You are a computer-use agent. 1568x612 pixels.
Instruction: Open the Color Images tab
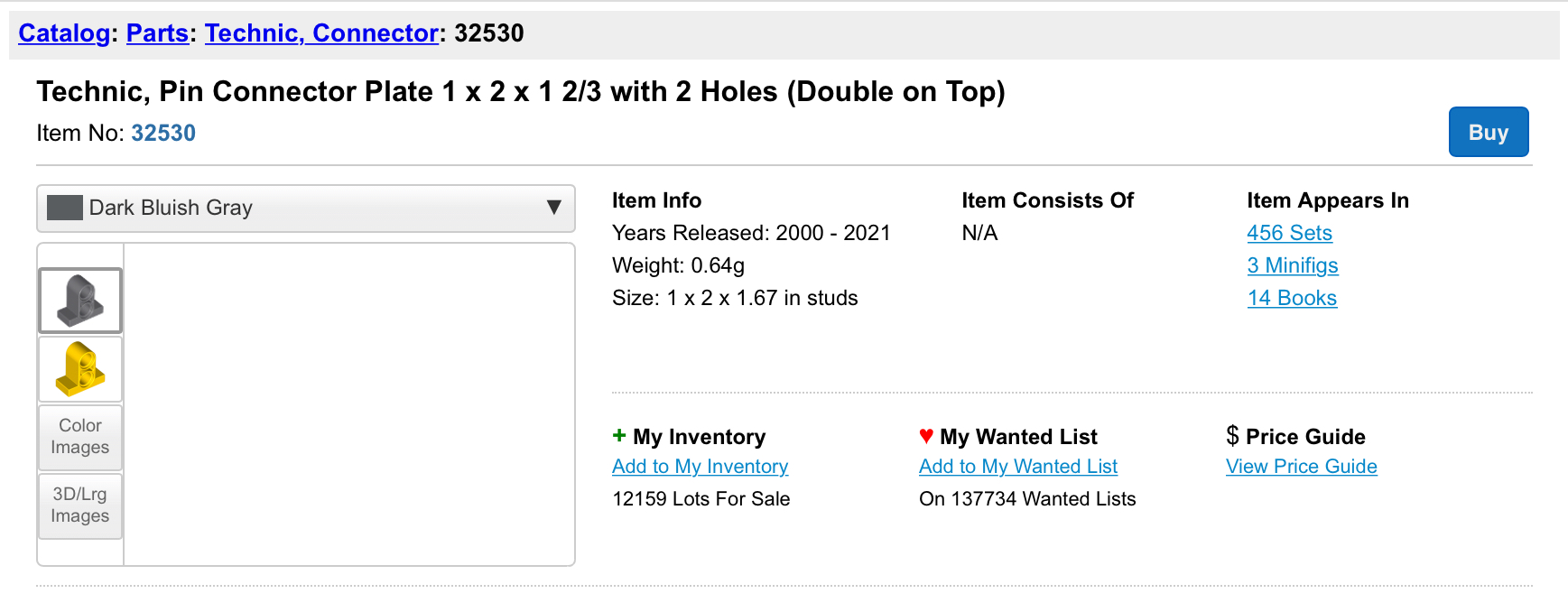pyautogui.click(x=80, y=437)
